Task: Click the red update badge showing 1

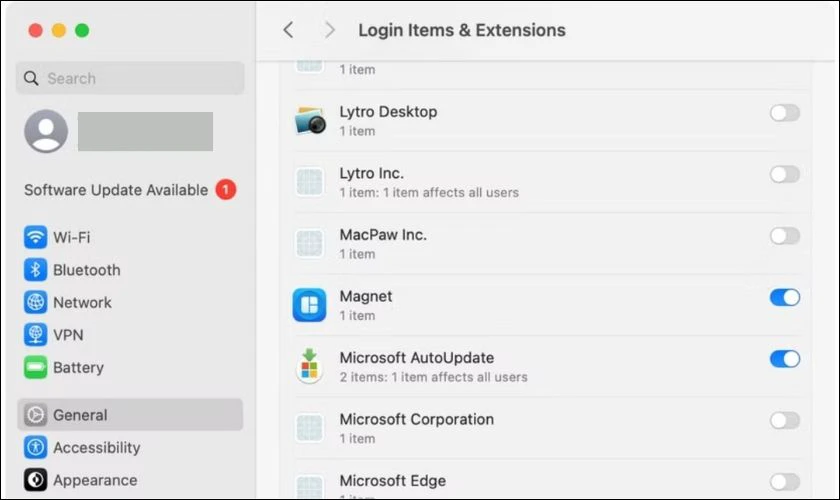Action: point(226,189)
